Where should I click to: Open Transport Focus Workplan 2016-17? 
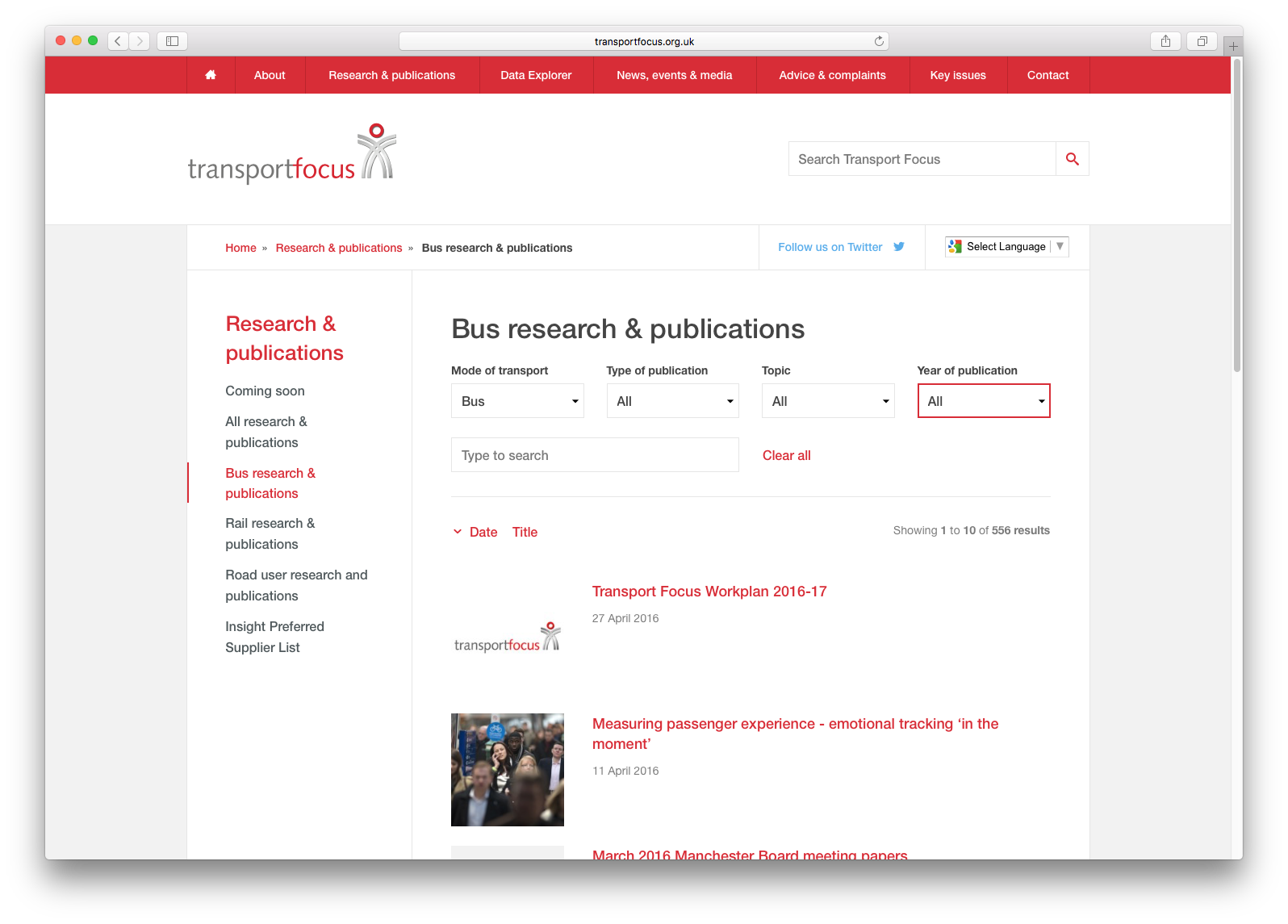click(709, 592)
